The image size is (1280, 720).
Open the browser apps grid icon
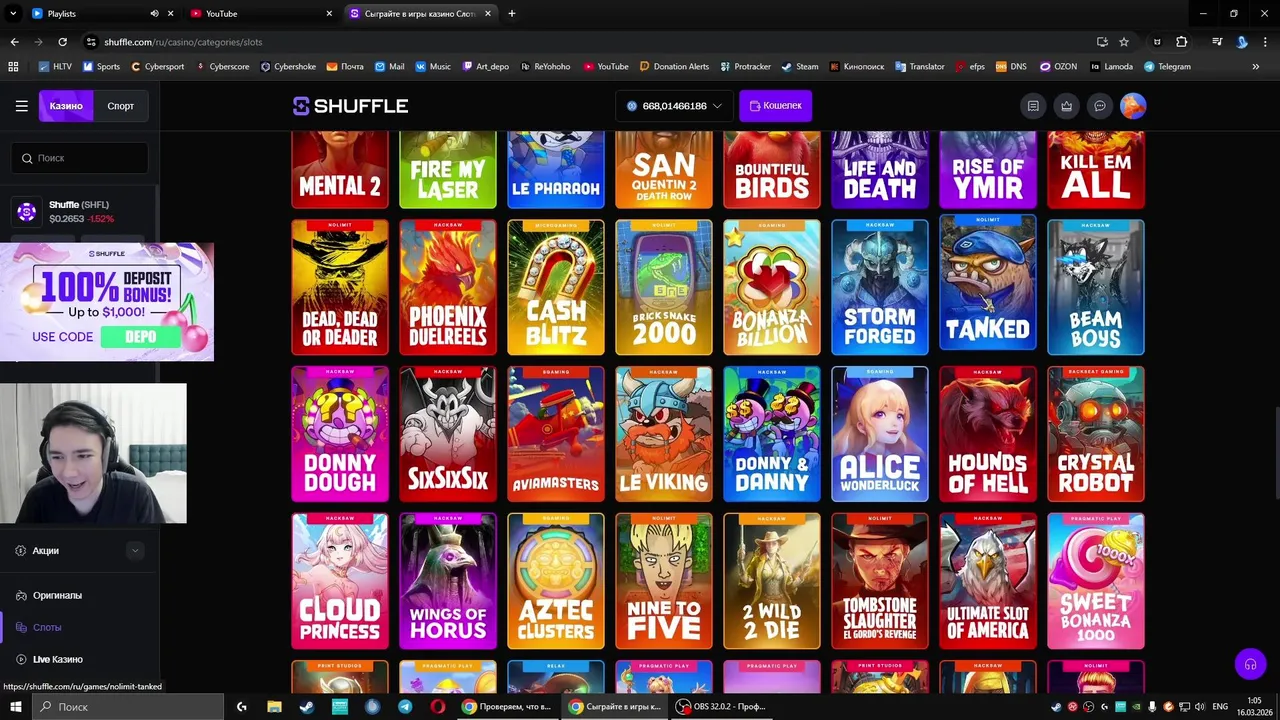(x=13, y=67)
